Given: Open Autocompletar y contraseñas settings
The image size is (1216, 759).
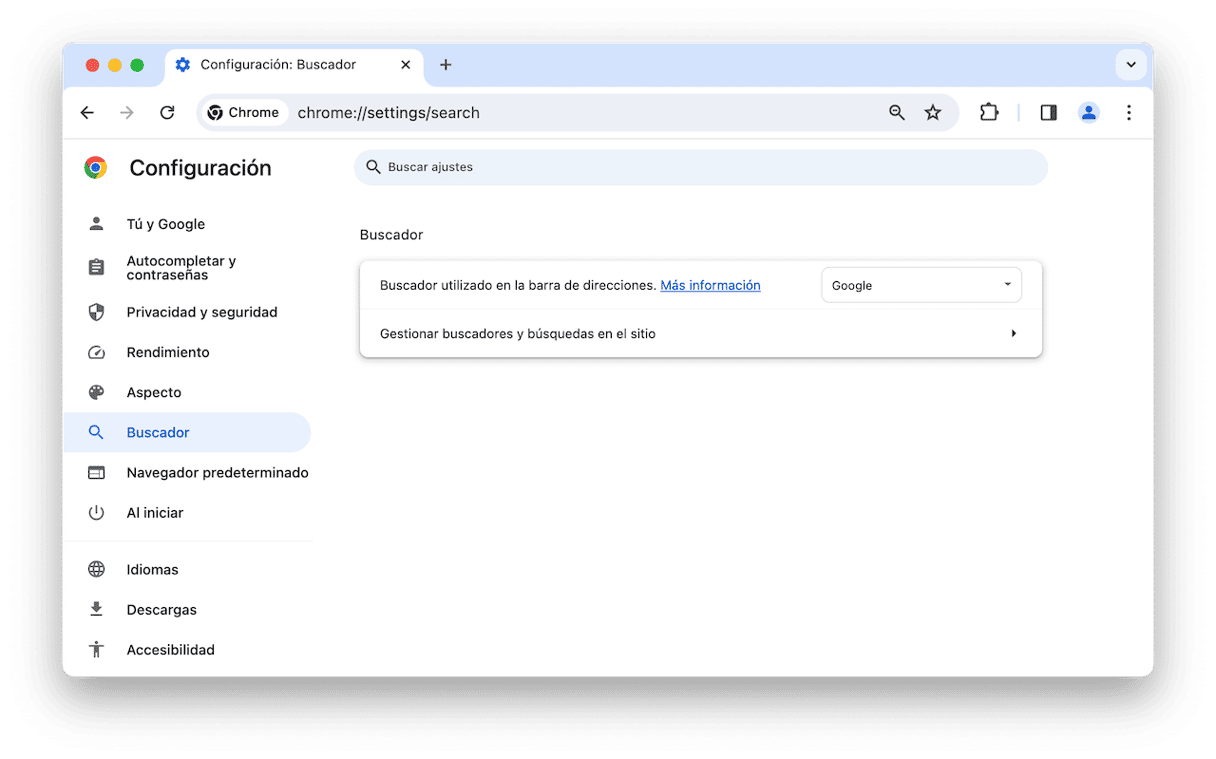Looking at the screenshot, I should 188,268.
